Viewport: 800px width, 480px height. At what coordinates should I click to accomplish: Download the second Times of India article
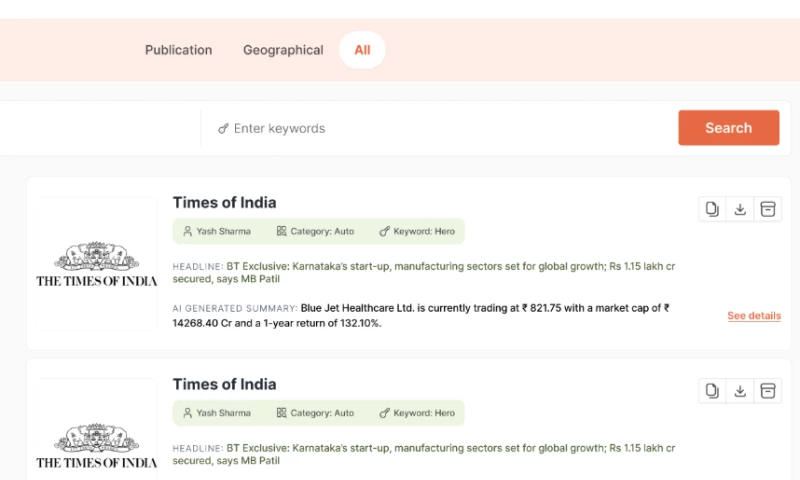coord(740,391)
